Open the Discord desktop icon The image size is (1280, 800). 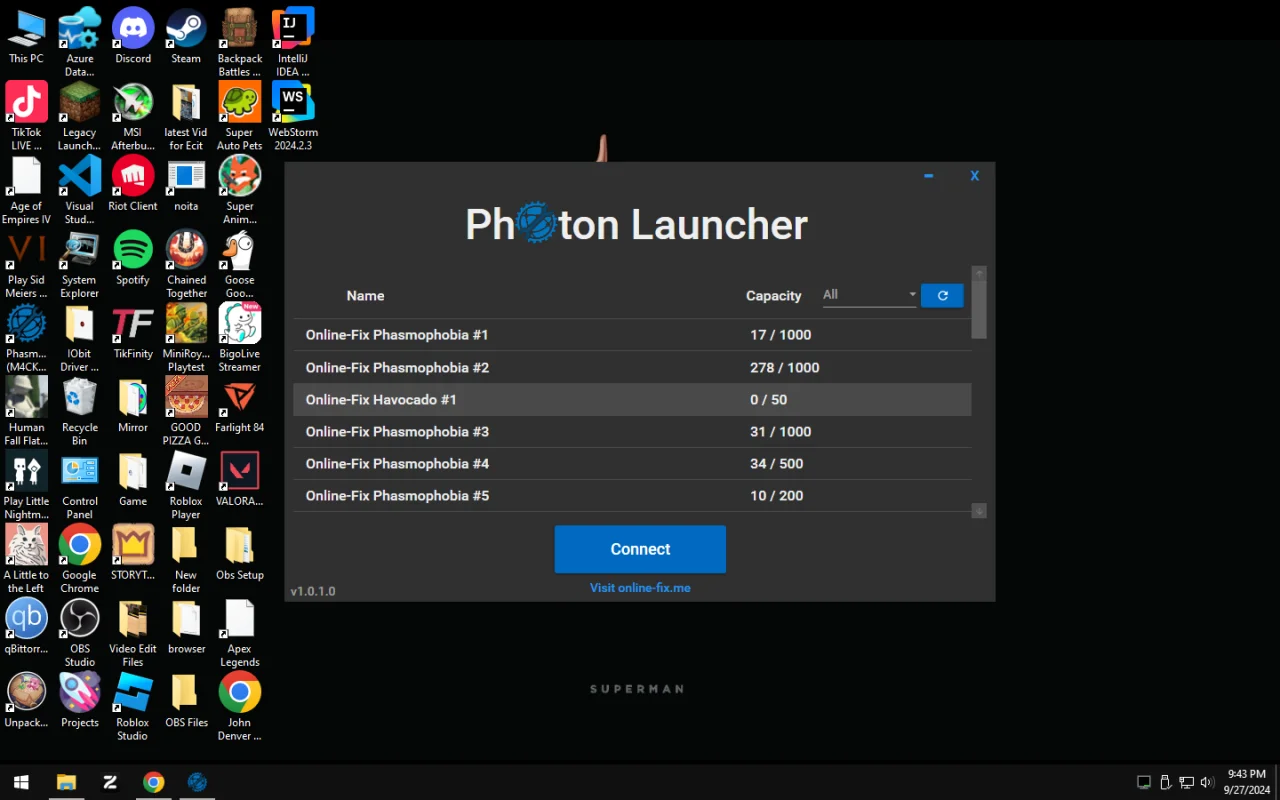[133, 36]
